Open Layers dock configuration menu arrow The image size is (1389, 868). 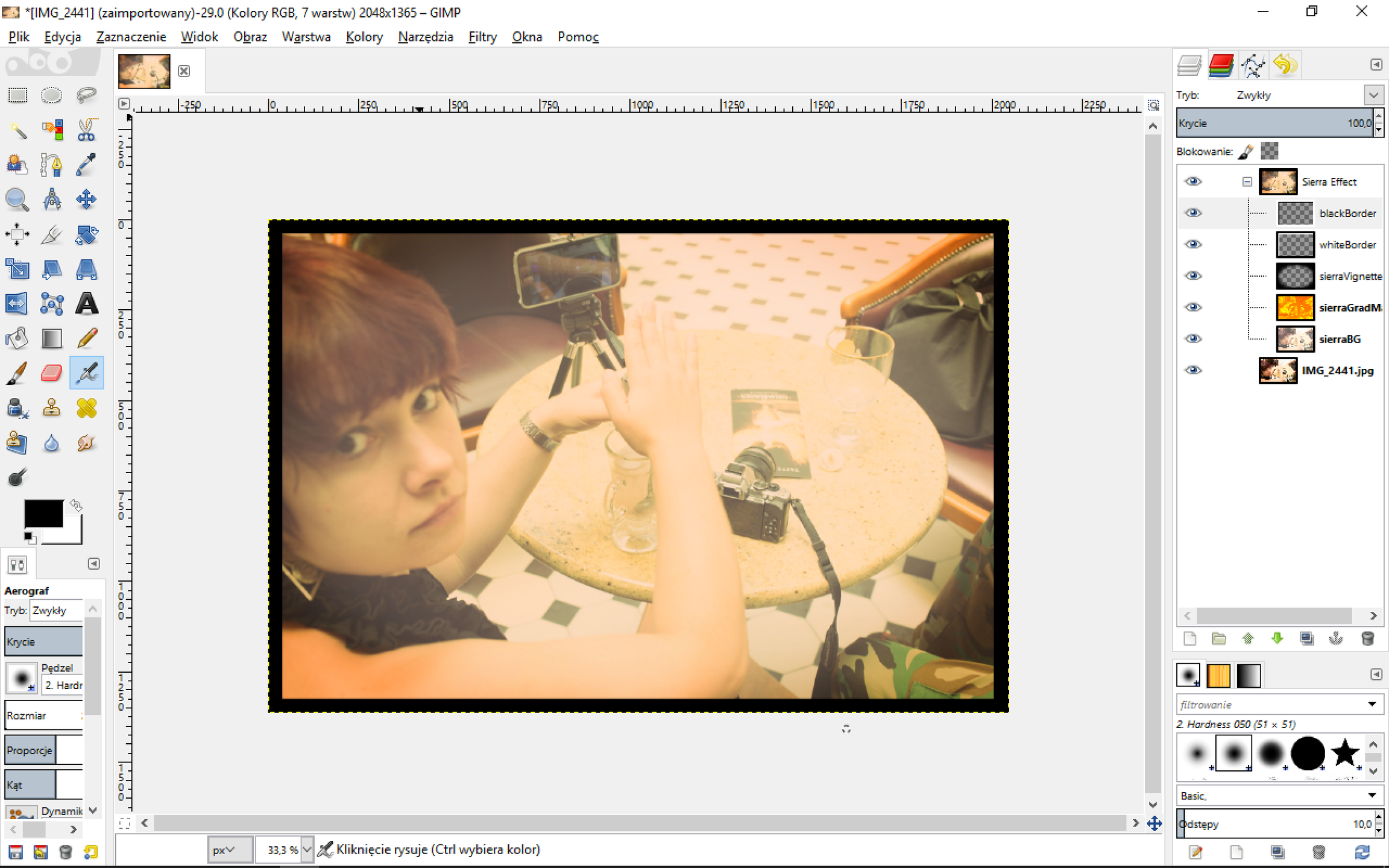[1376, 64]
